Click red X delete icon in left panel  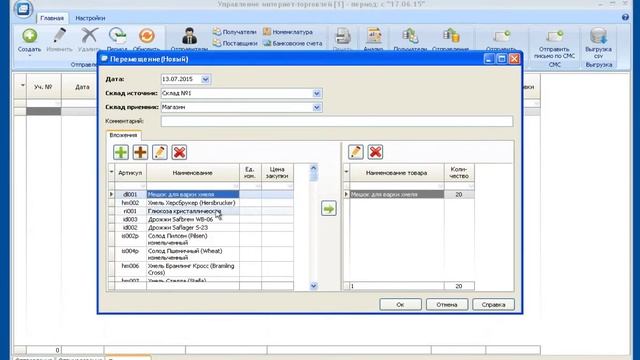(x=179, y=152)
